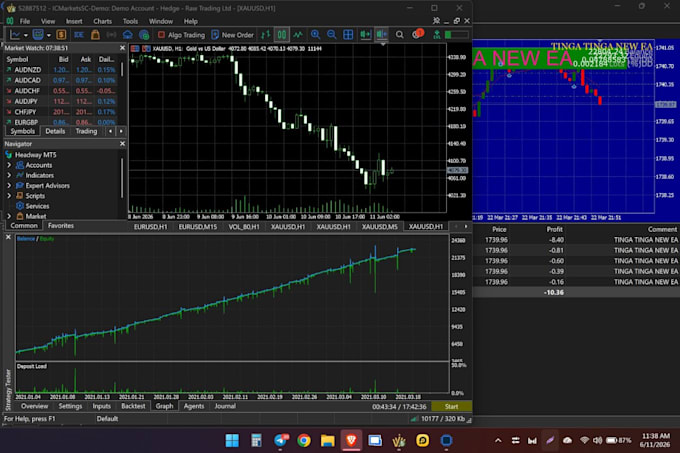680x453 pixels.
Task: Click the Start button in Strategy Tester
Action: coord(451,407)
